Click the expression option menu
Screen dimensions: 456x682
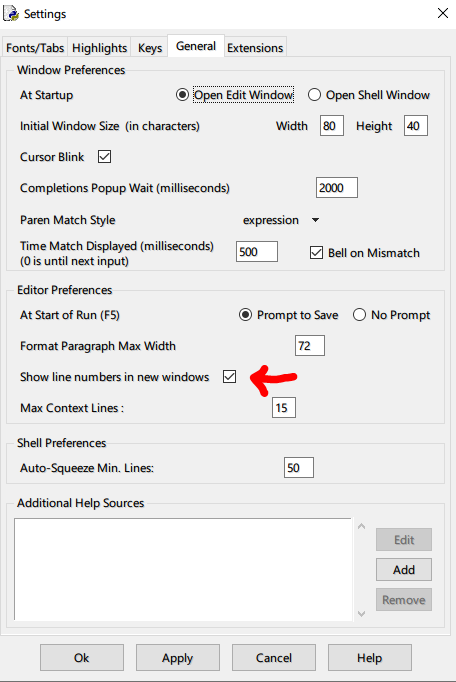pyautogui.click(x=281, y=220)
